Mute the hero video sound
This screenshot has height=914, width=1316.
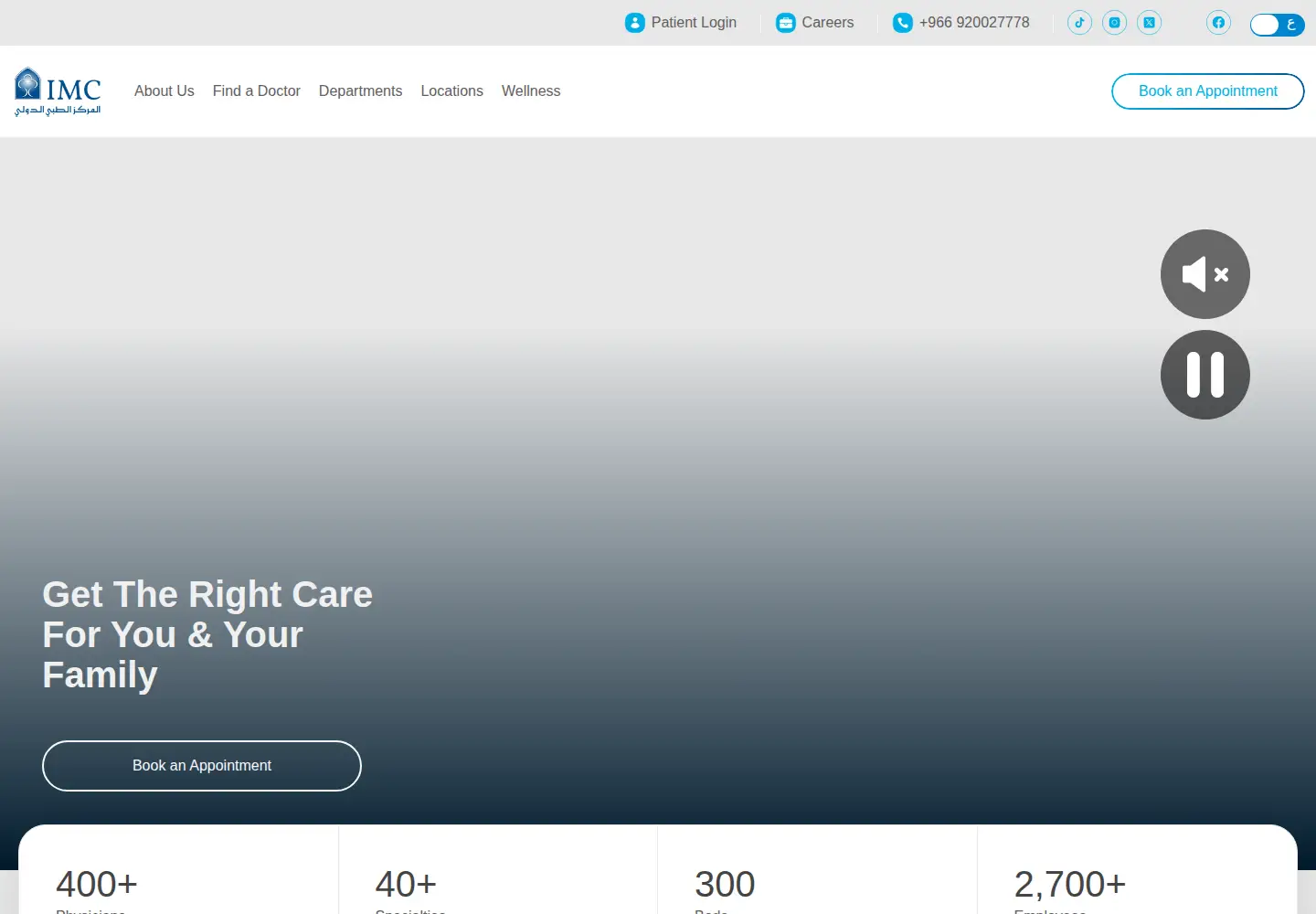pyautogui.click(x=1205, y=274)
